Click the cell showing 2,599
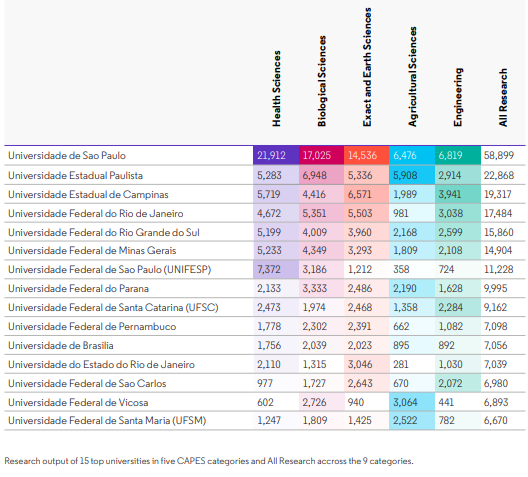This screenshot has width=528, height=477. pos(458,232)
